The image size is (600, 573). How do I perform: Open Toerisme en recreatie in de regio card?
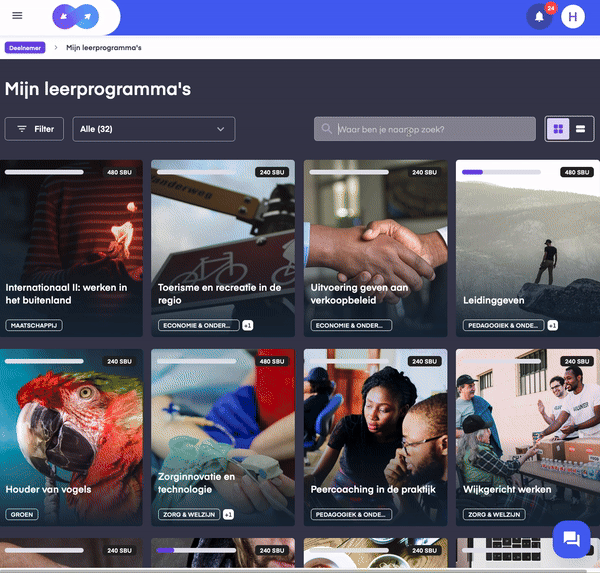point(223,248)
